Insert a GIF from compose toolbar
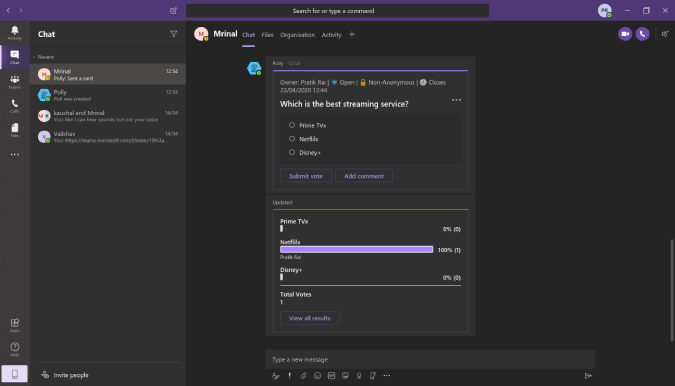675x386 pixels. click(x=331, y=376)
